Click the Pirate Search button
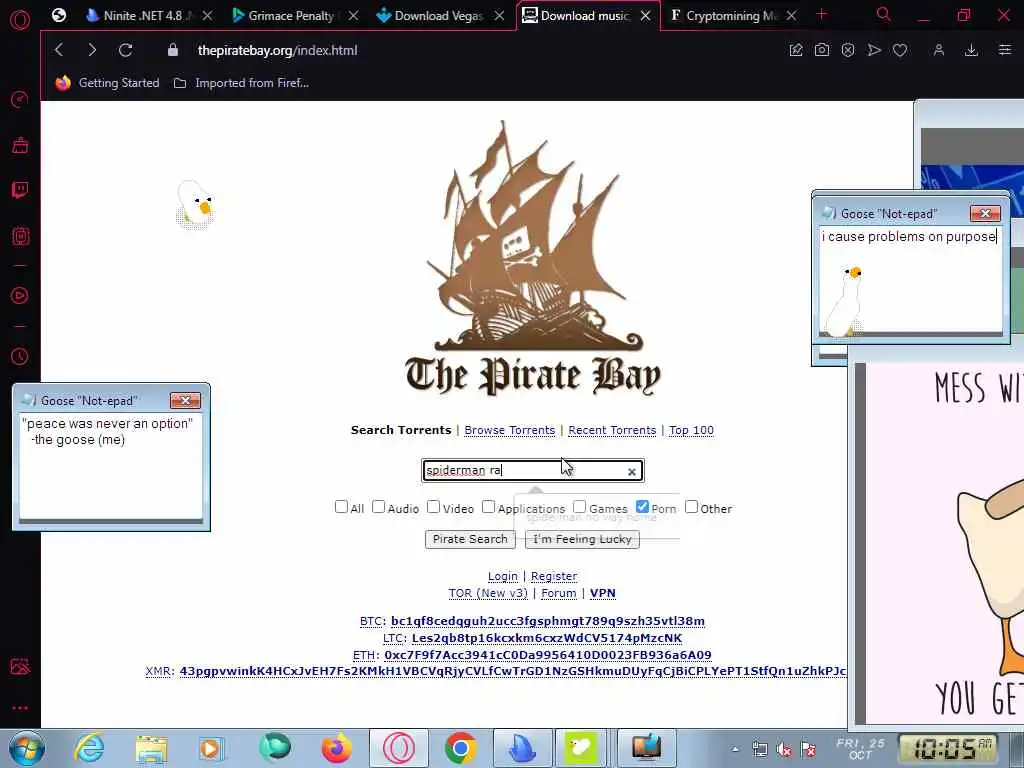Screen dimensions: 1024x768 click(470, 539)
